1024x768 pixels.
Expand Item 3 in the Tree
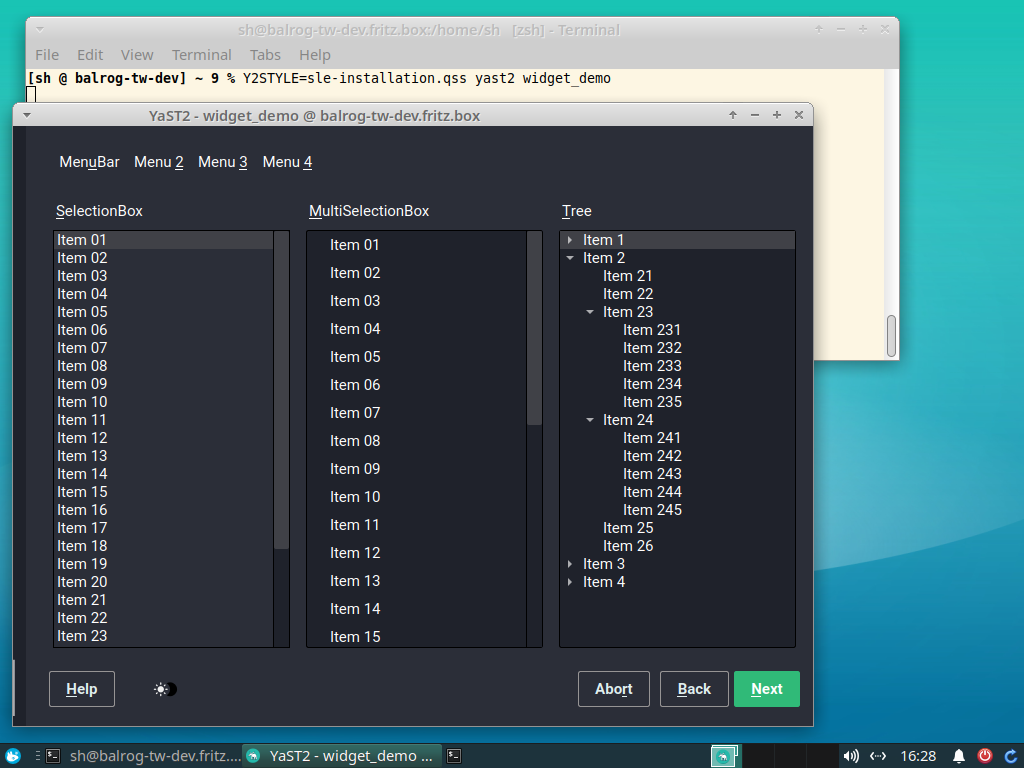pos(569,564)
